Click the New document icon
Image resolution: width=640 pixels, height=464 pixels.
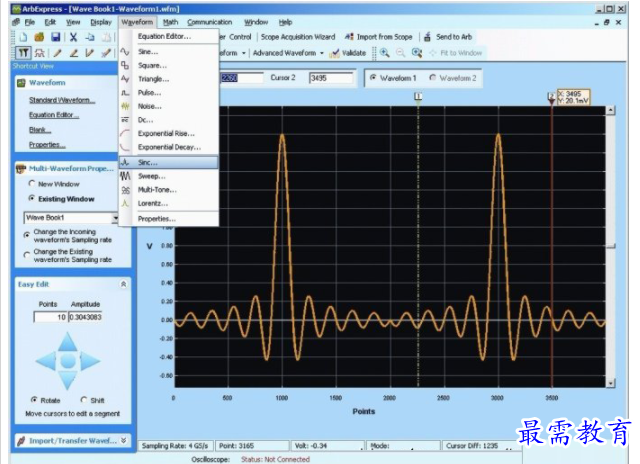23,37
